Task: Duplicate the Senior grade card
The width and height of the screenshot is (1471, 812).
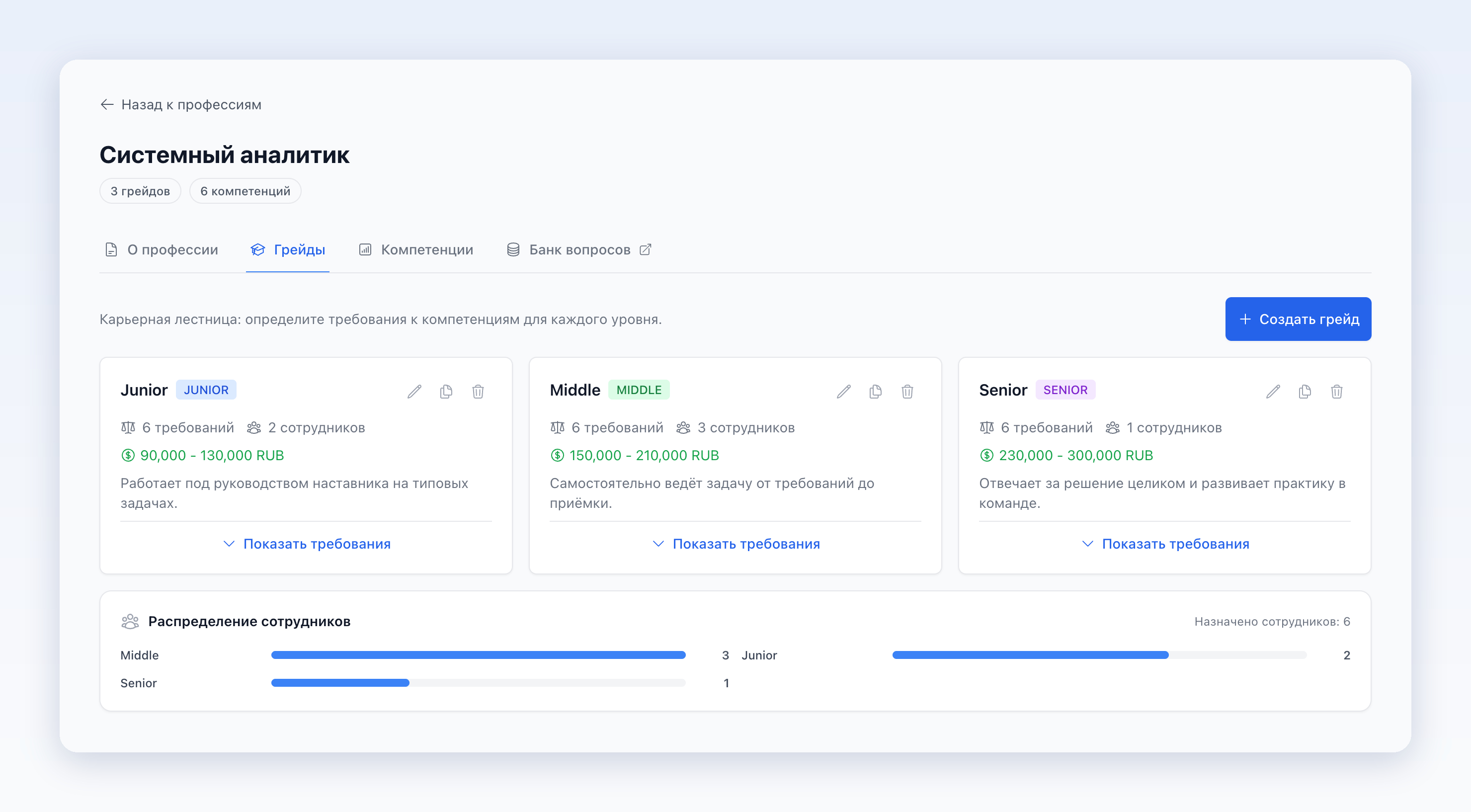Action: [x=1306, y=391]
